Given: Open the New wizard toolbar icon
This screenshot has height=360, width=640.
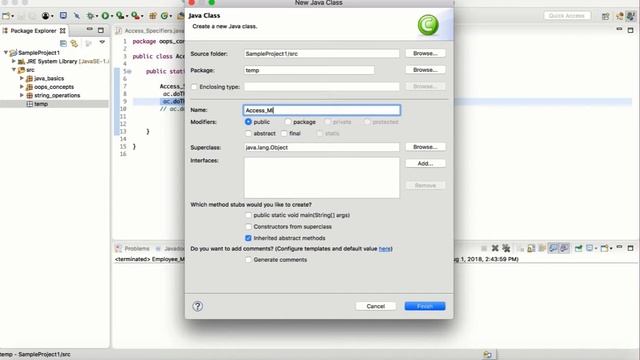Looking at the screenshot, I should [6, 16].
